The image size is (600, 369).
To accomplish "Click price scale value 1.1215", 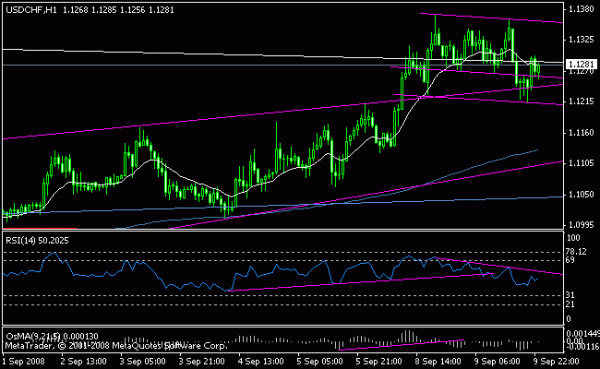I will click(581, 101).
